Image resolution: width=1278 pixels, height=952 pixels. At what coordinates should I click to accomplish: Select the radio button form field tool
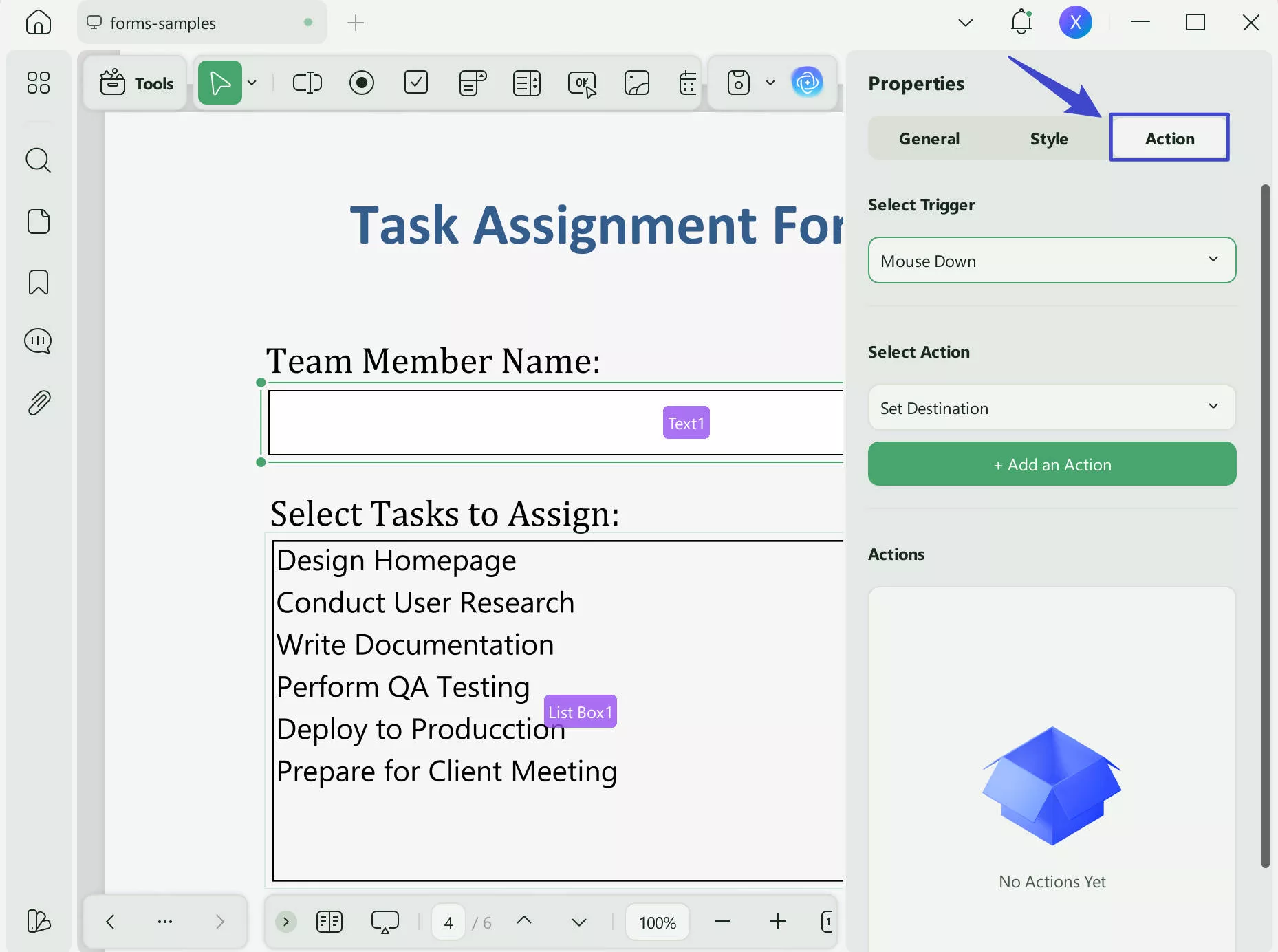click(x=362, y=83)
